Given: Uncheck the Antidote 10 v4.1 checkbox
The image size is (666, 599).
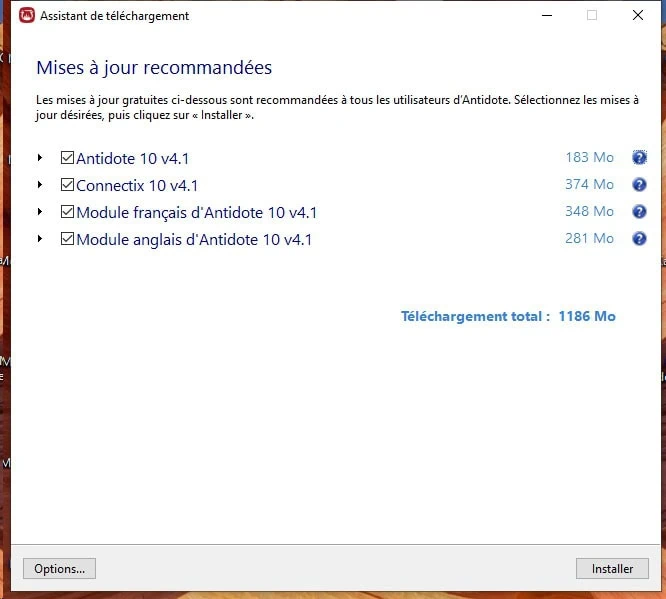Looking at the screenshot, I should (x=67, y=158).
